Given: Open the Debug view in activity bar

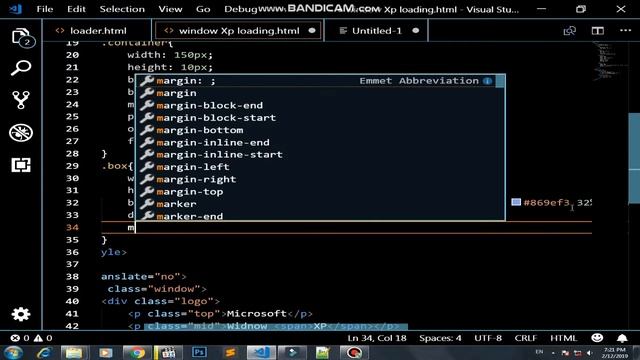Looking at the screenshot, I should point(21,133).
